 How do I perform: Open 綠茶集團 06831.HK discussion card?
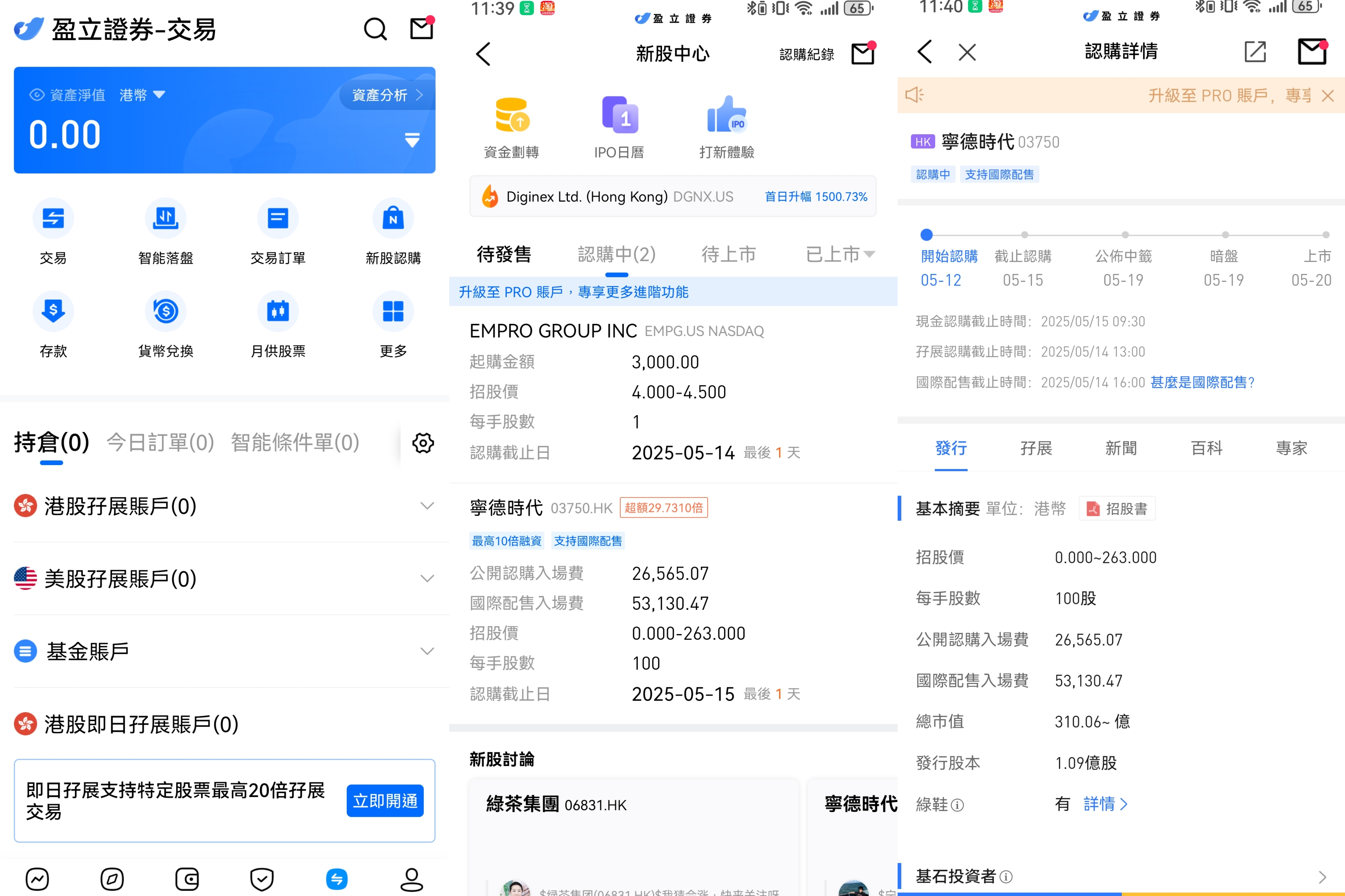633,838
